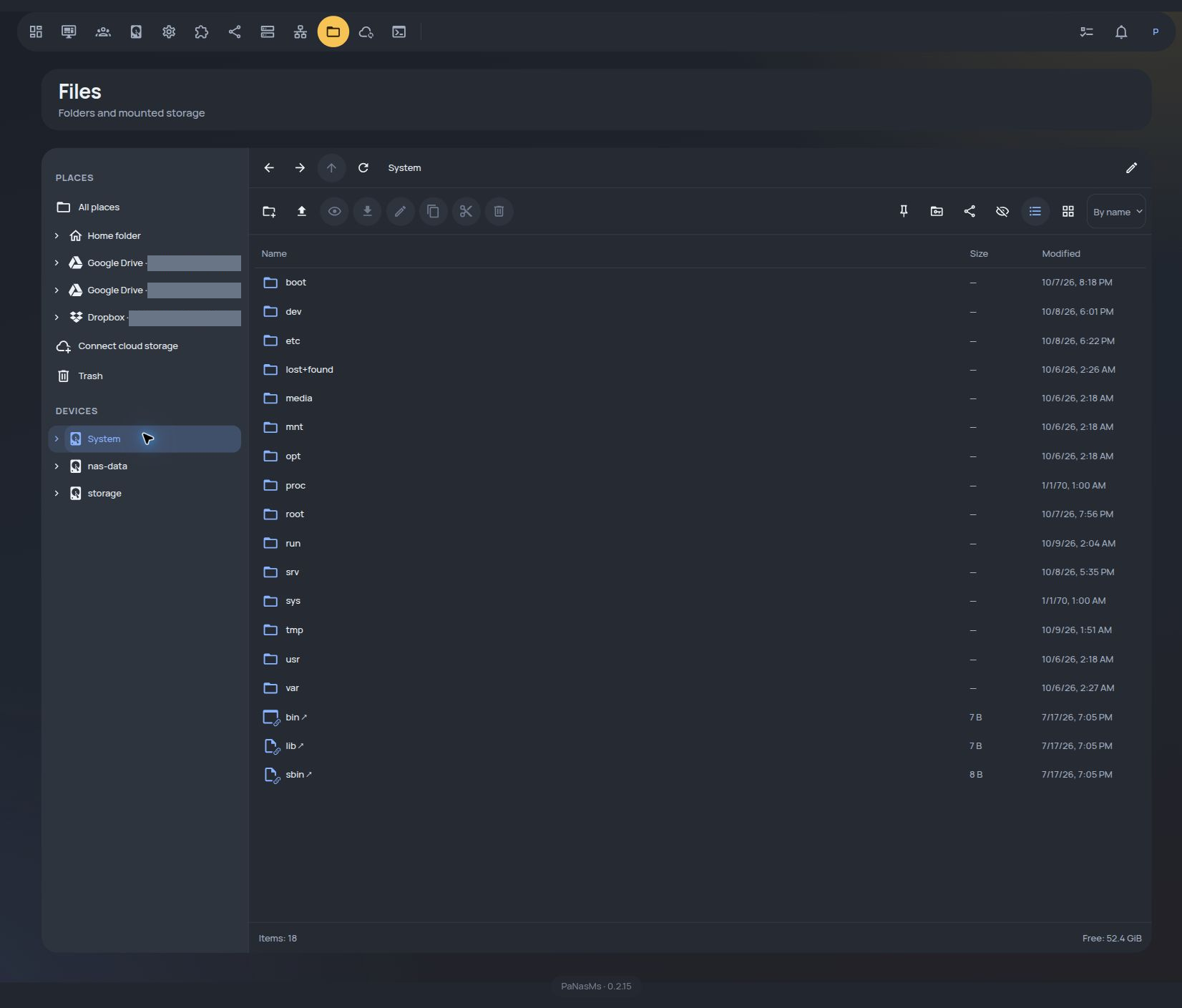Open Trash in the sidebar
Viewport: 1182px width, 1008px height.
pos(145,376)
